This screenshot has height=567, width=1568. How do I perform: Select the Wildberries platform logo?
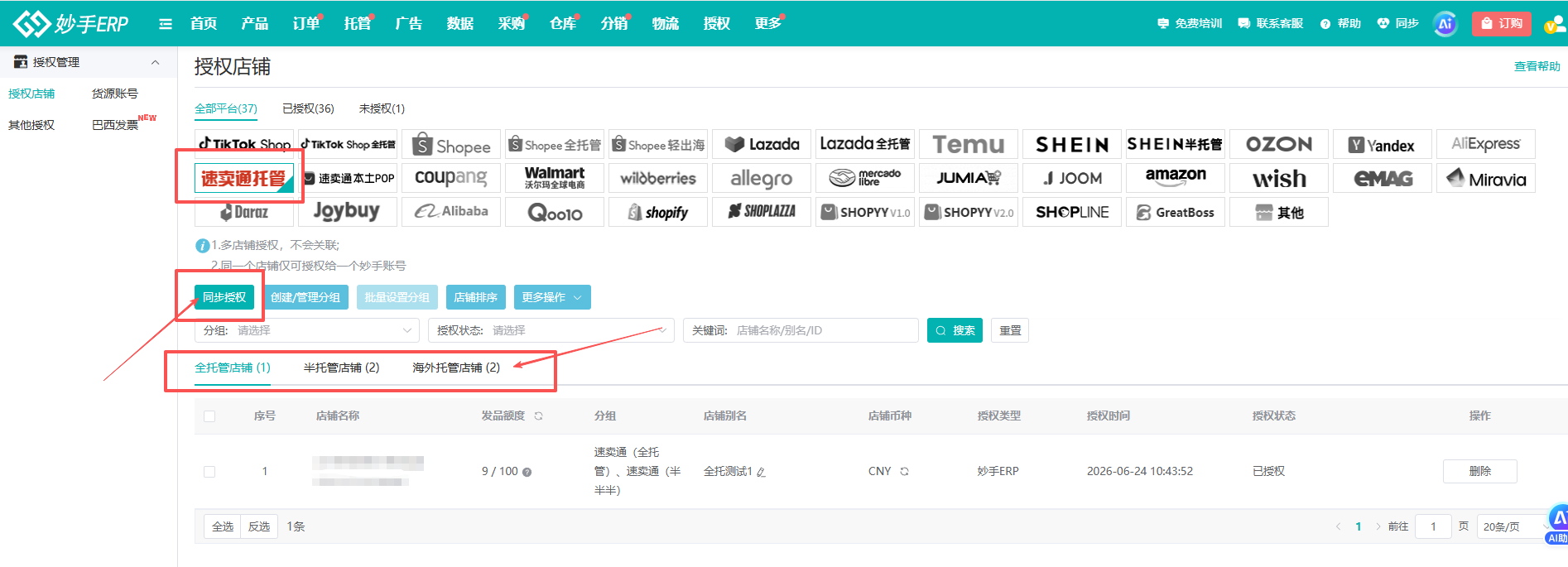[x=658, y=178]
